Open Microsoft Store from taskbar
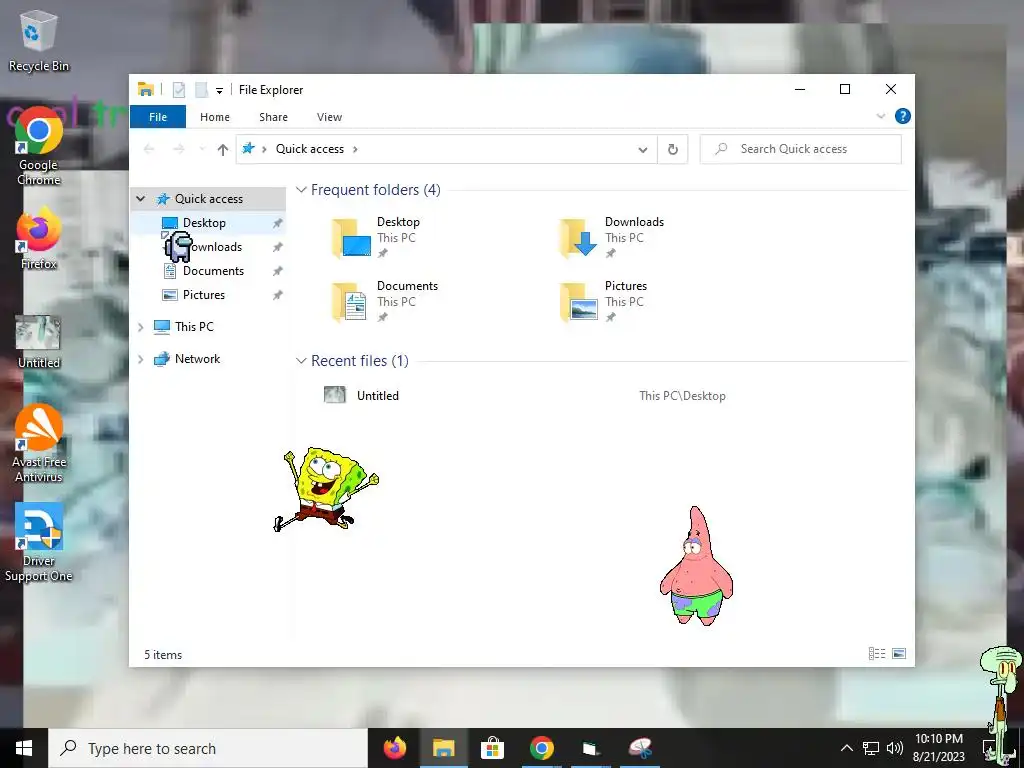This screenshot has height=768, width=1024. click(492, 748)
